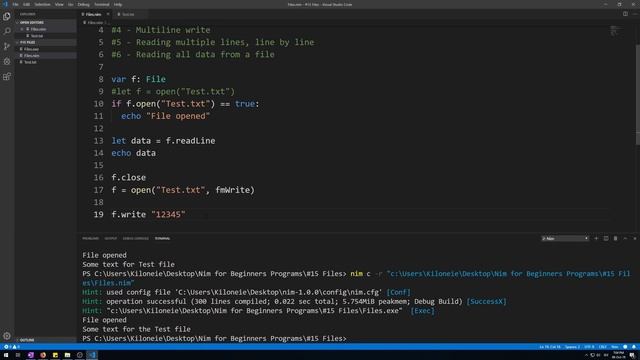
Task: Click the editor minimap
Action: (616, 31)
